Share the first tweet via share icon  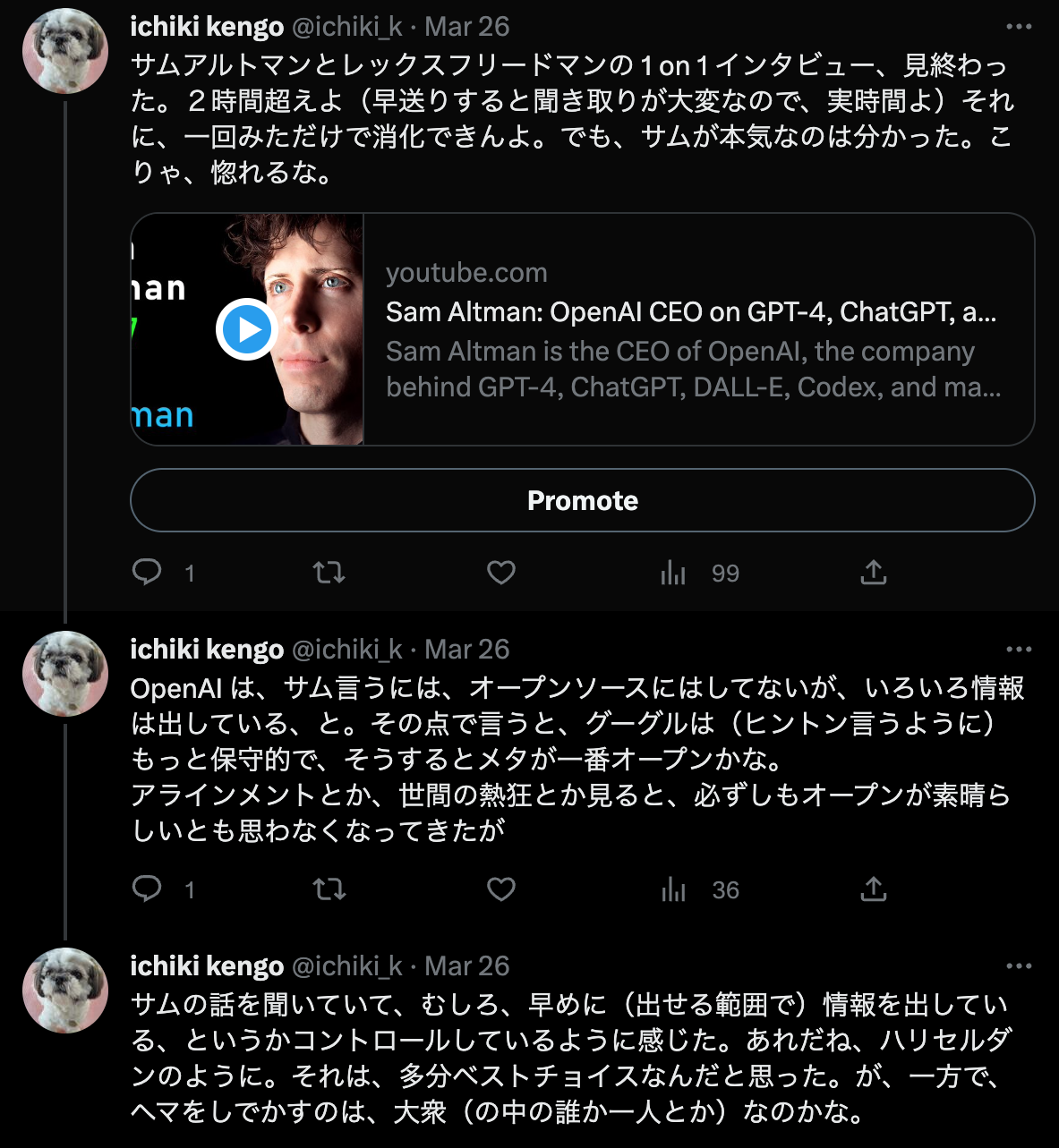click(x=874, y=572)
